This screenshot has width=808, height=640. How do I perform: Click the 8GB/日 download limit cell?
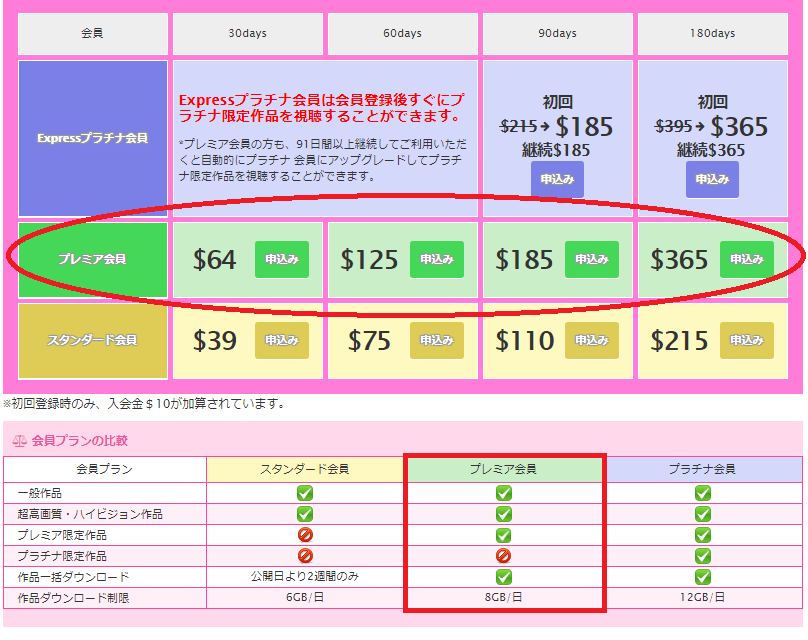coord(504,598)
